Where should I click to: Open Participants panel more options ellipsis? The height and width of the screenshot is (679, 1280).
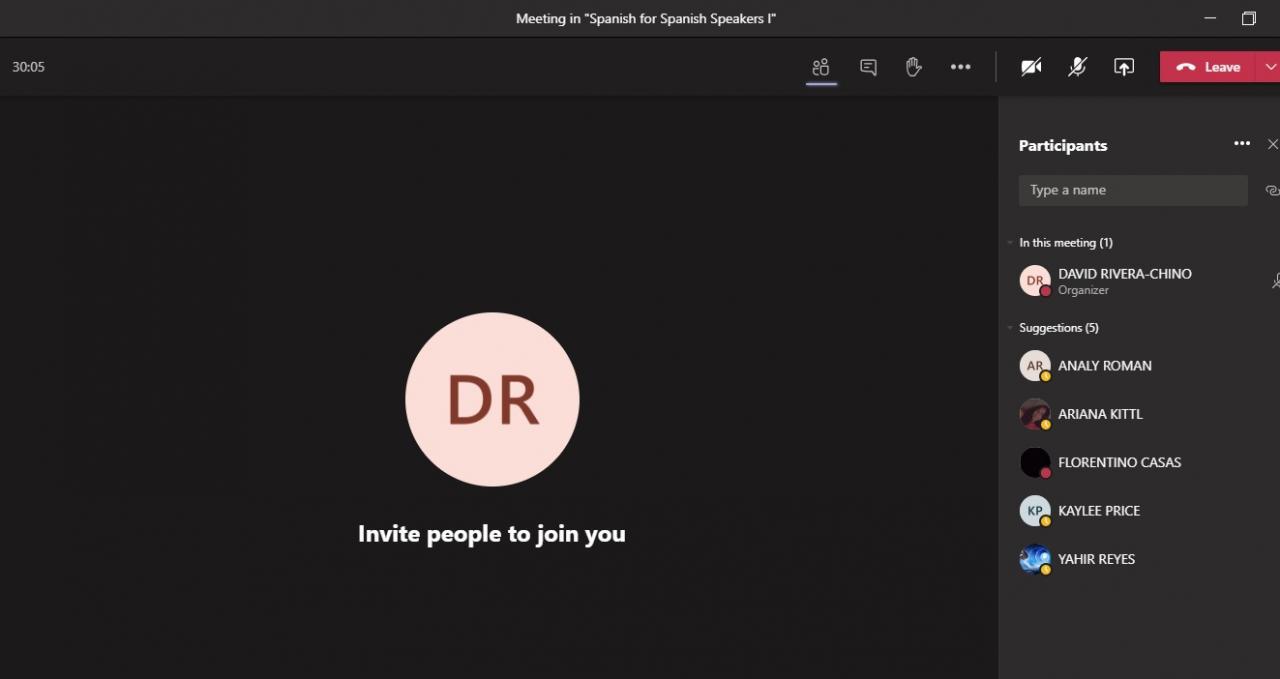tap(1242, 144)
